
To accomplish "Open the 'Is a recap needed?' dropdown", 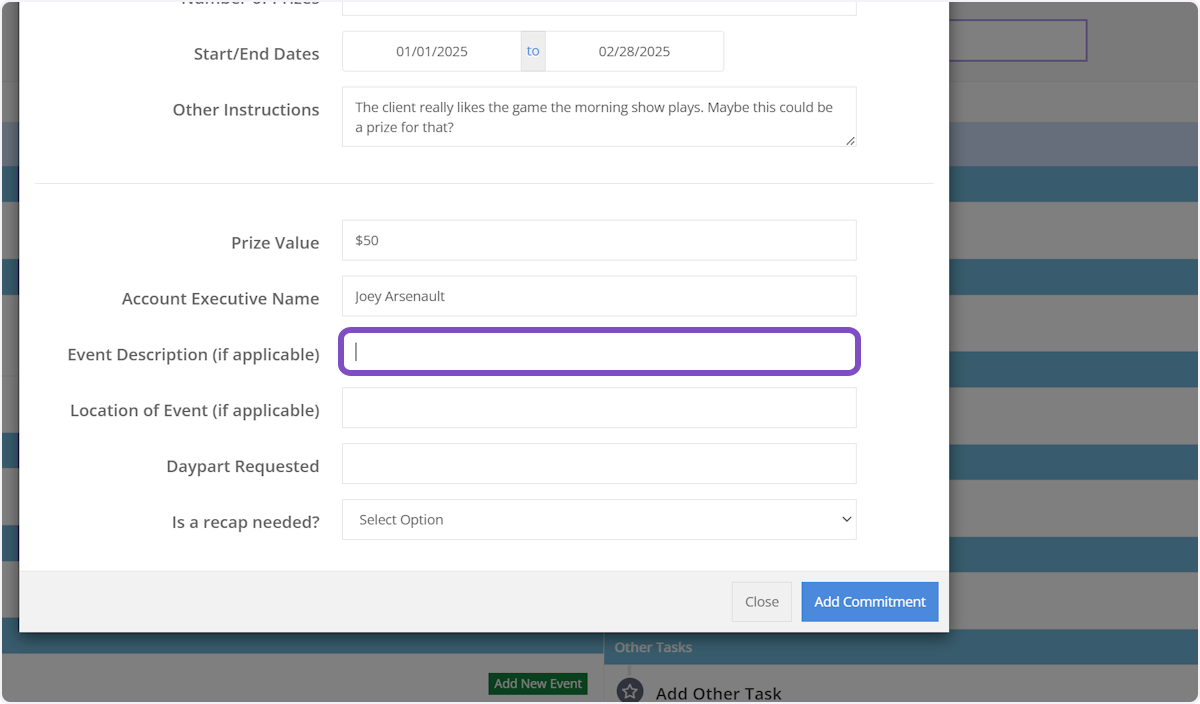I will click(x=599, y=520).
